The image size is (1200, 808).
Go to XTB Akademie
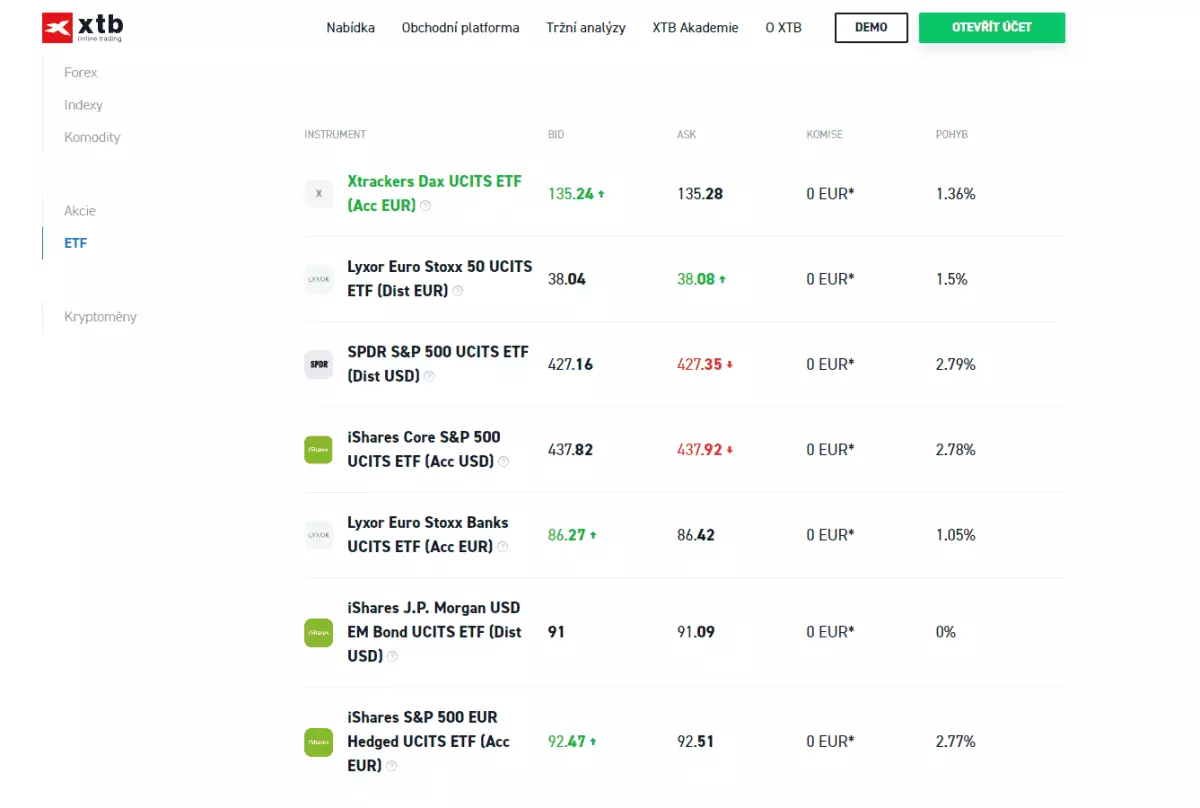click(x=695, y=28)
